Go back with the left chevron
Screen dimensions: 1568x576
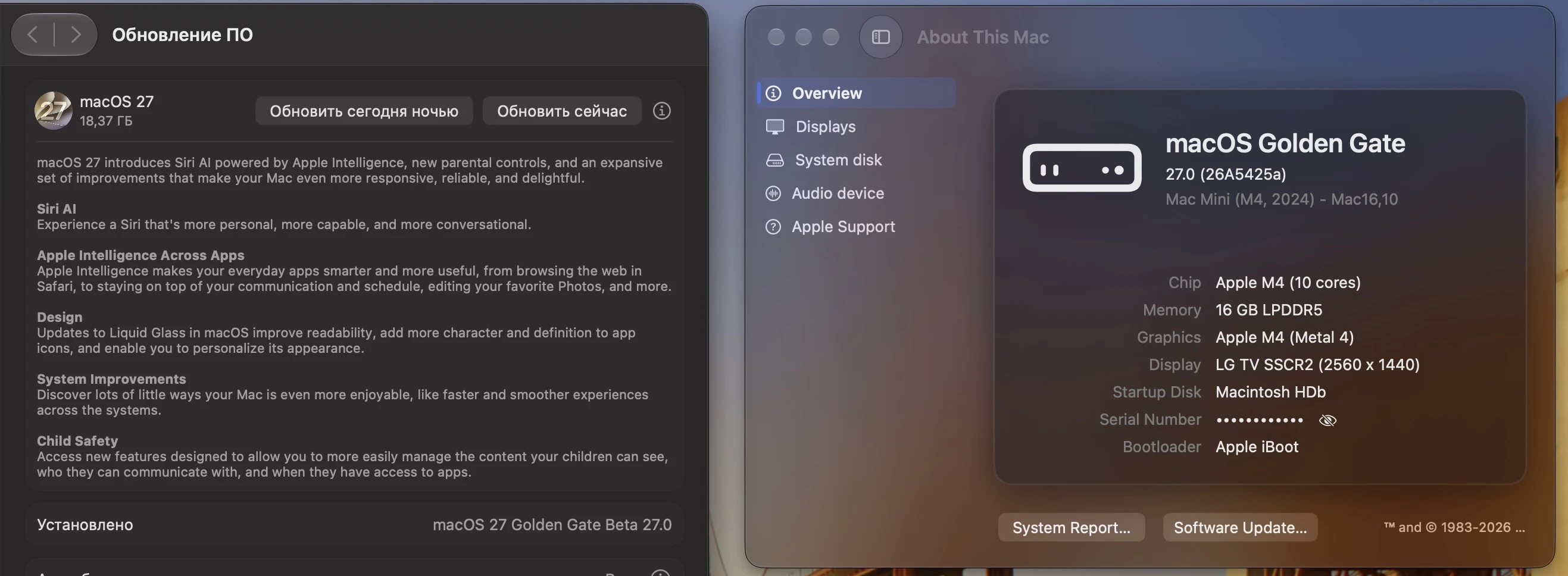click(x=33, y=35)
